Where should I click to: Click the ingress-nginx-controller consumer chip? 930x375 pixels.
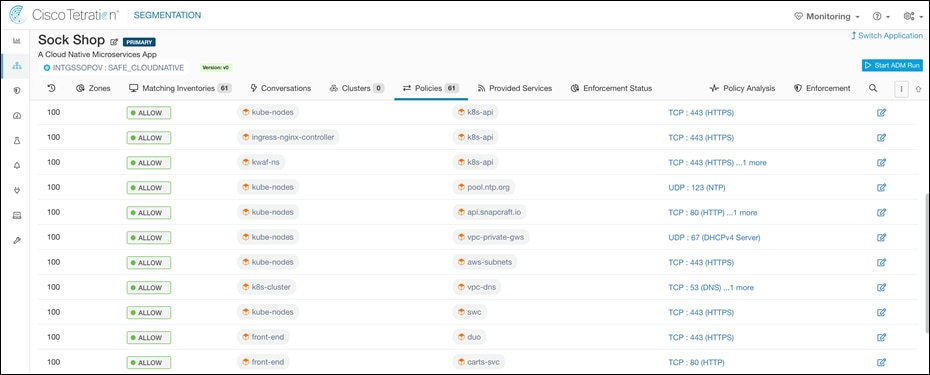(x=288, y=138)
